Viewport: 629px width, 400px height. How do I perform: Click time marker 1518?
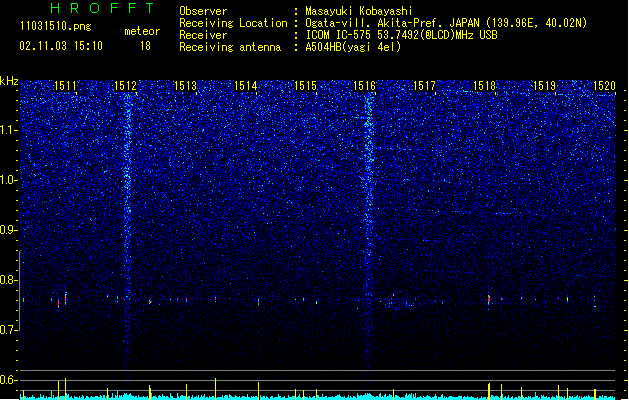coord(485,86)
